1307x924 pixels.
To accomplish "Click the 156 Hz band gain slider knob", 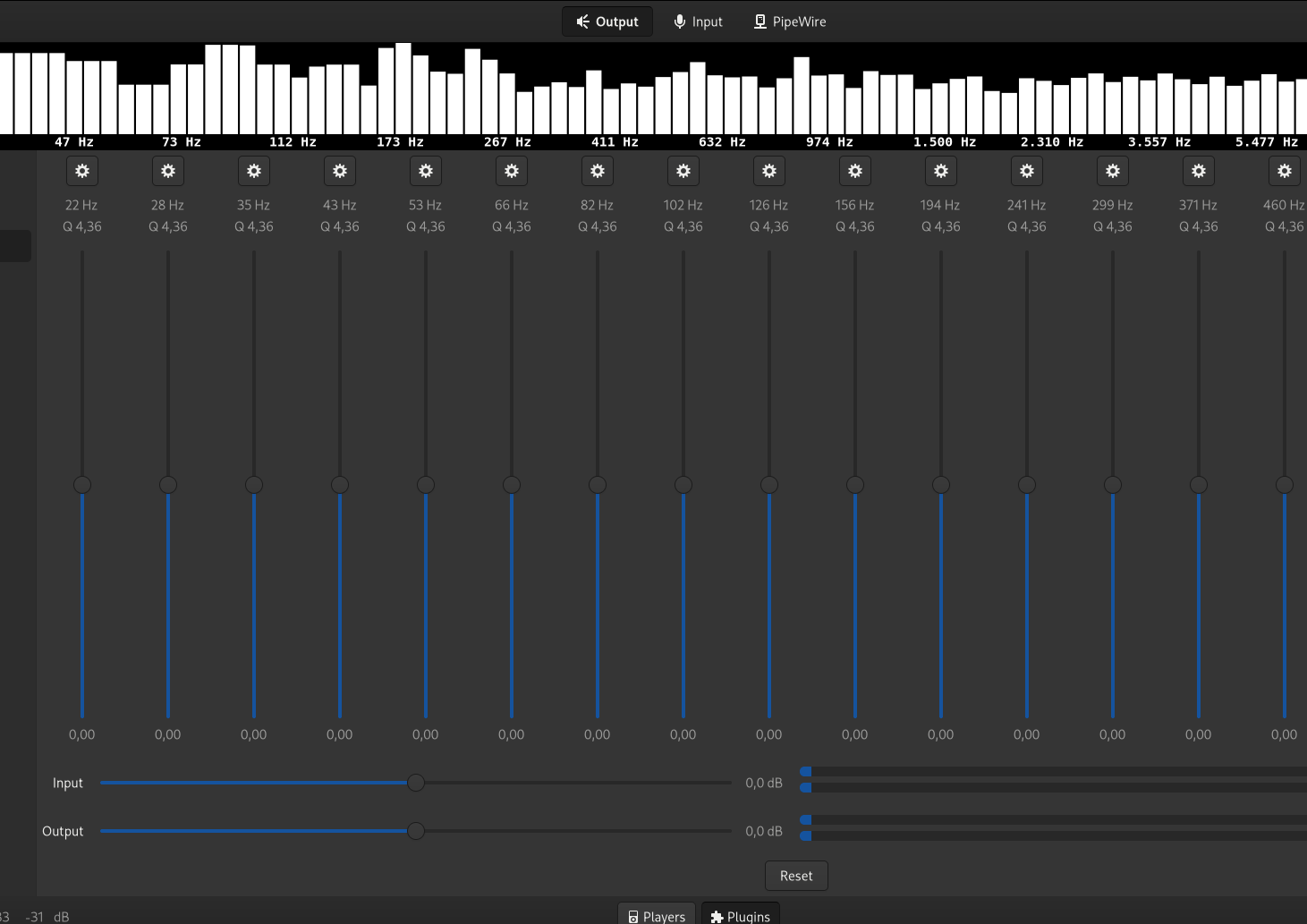I will [x=855, y=485].
